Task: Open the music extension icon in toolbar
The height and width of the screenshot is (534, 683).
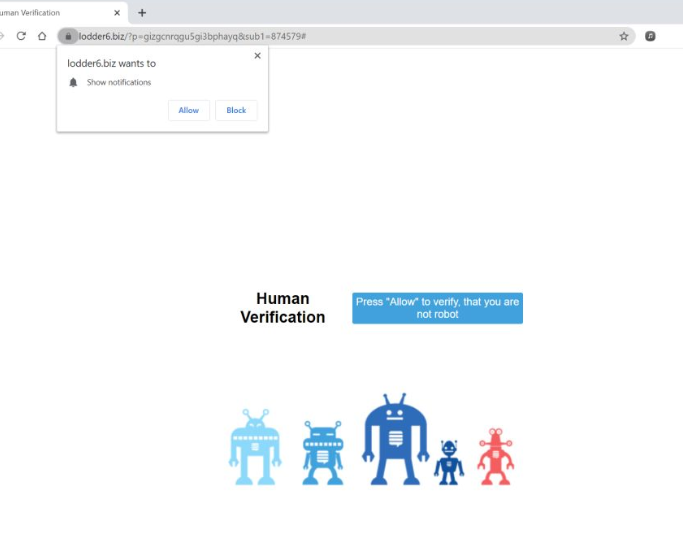Action: (x=650, y=36)
